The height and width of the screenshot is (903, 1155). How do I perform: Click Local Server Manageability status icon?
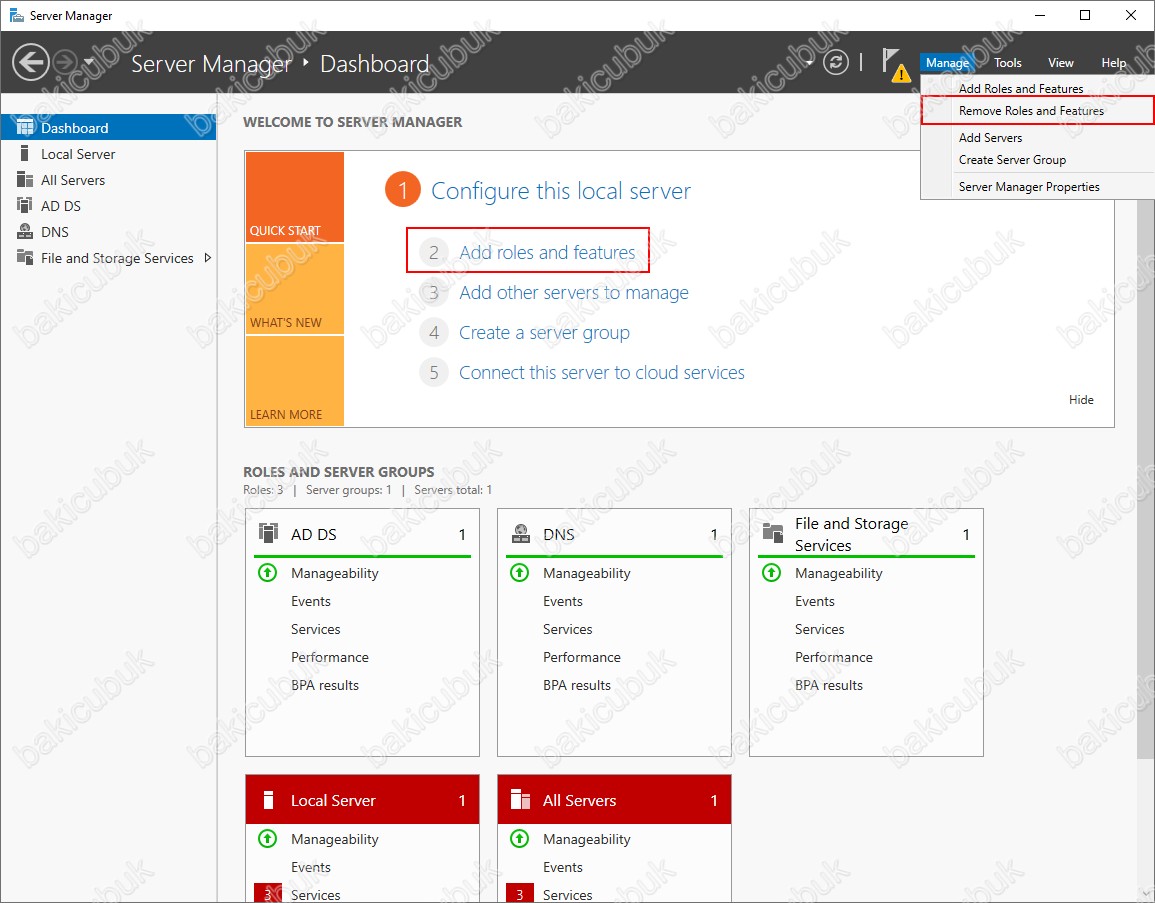point(267,838)
